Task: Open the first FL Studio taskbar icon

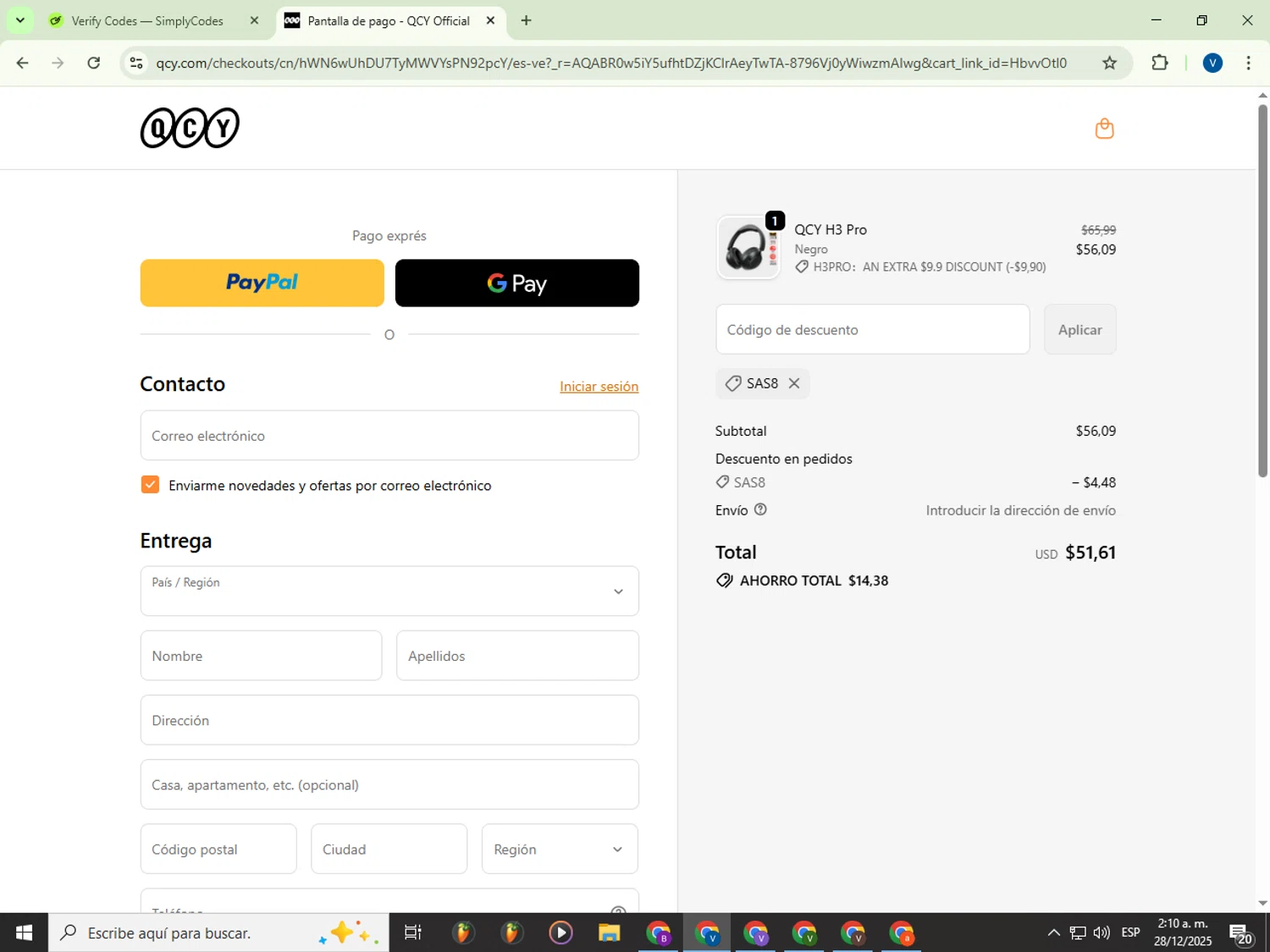Action: click(462, 933)
